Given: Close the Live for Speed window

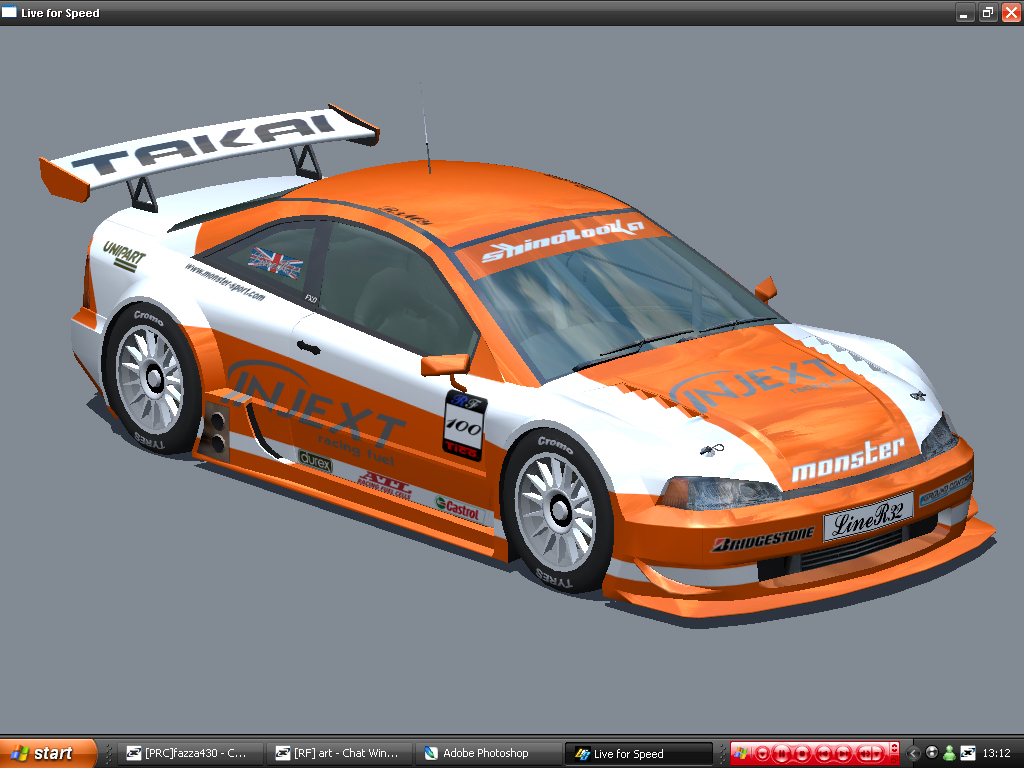Looking at the screenshot, I should pyautogui.click(x=1011, y=12).
